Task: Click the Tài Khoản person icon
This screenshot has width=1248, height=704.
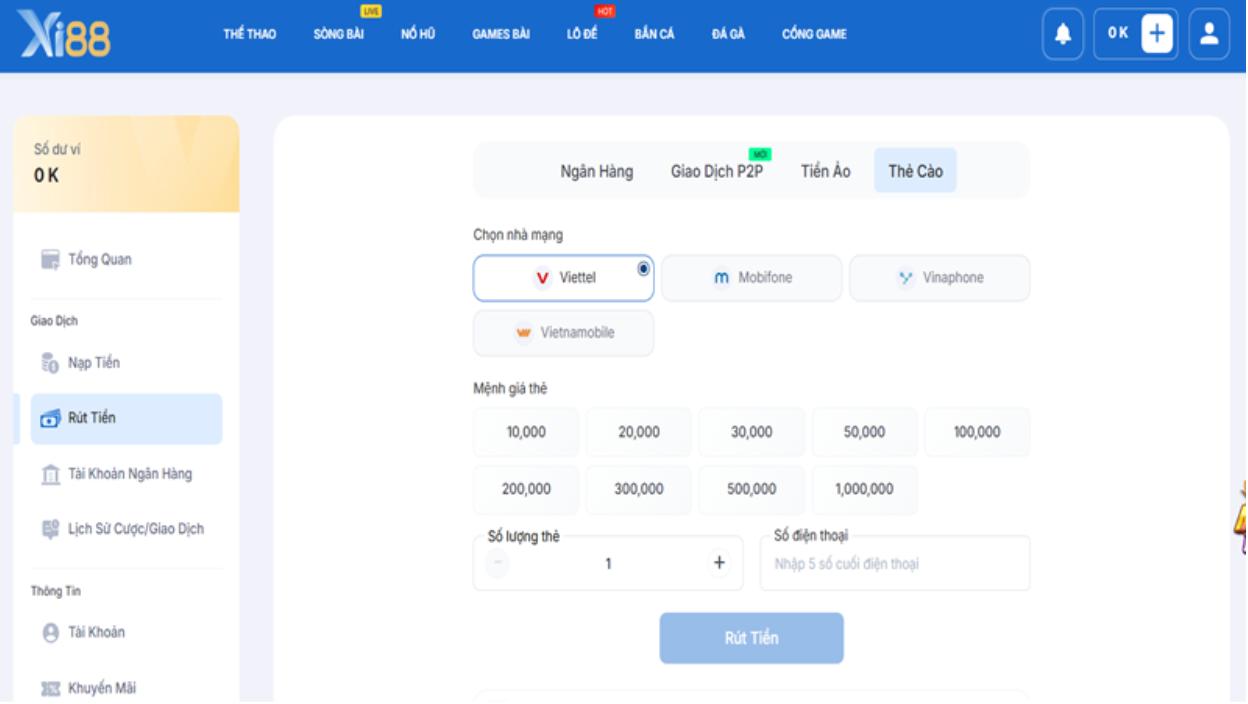Action: coord(49,632)
